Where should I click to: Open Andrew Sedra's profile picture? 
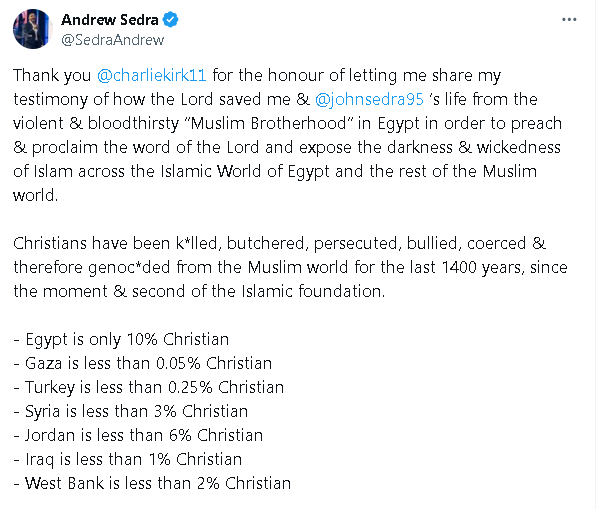(x=32, y=29)
